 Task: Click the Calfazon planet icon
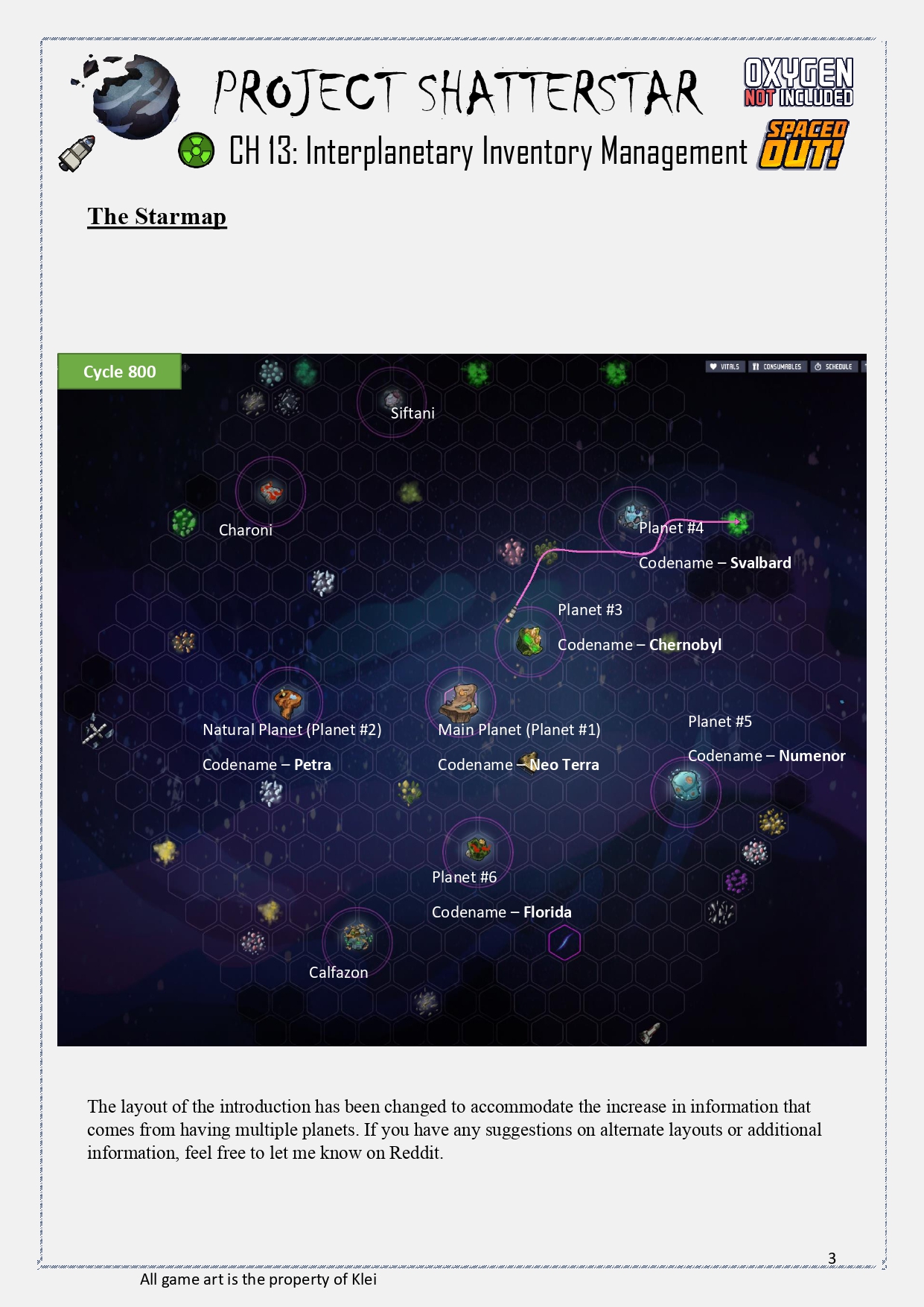point(357,938)
